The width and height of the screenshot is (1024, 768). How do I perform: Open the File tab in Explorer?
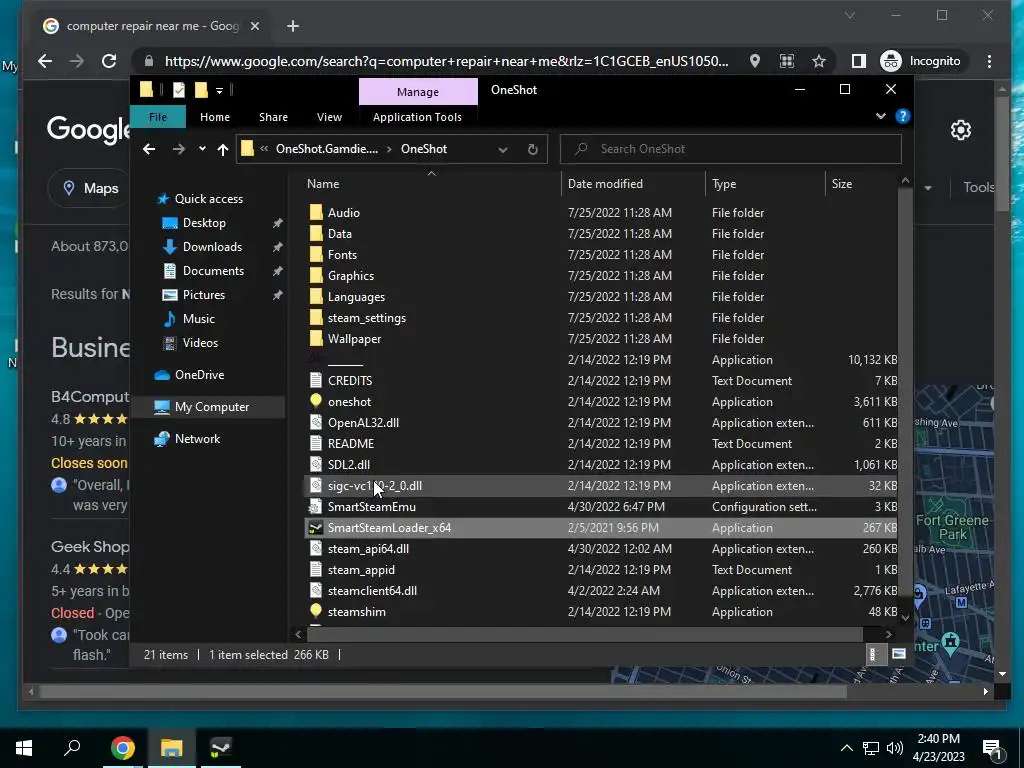pyautogui.click(x=158, y=117)
